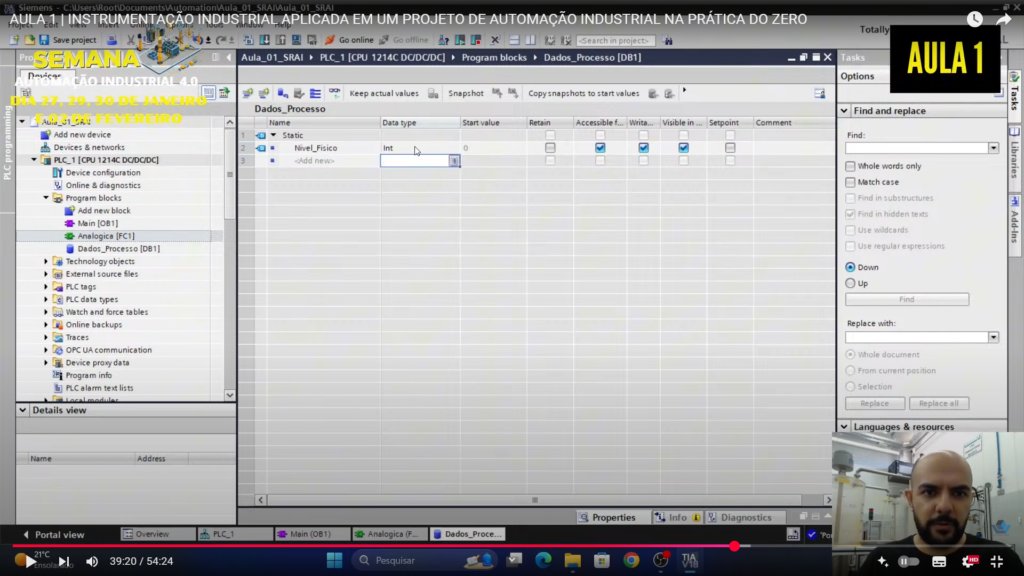The width and height of the screenshot is (1024, 576).
Task: Select the Up search direction radio
Action: [x=850, y=283]
